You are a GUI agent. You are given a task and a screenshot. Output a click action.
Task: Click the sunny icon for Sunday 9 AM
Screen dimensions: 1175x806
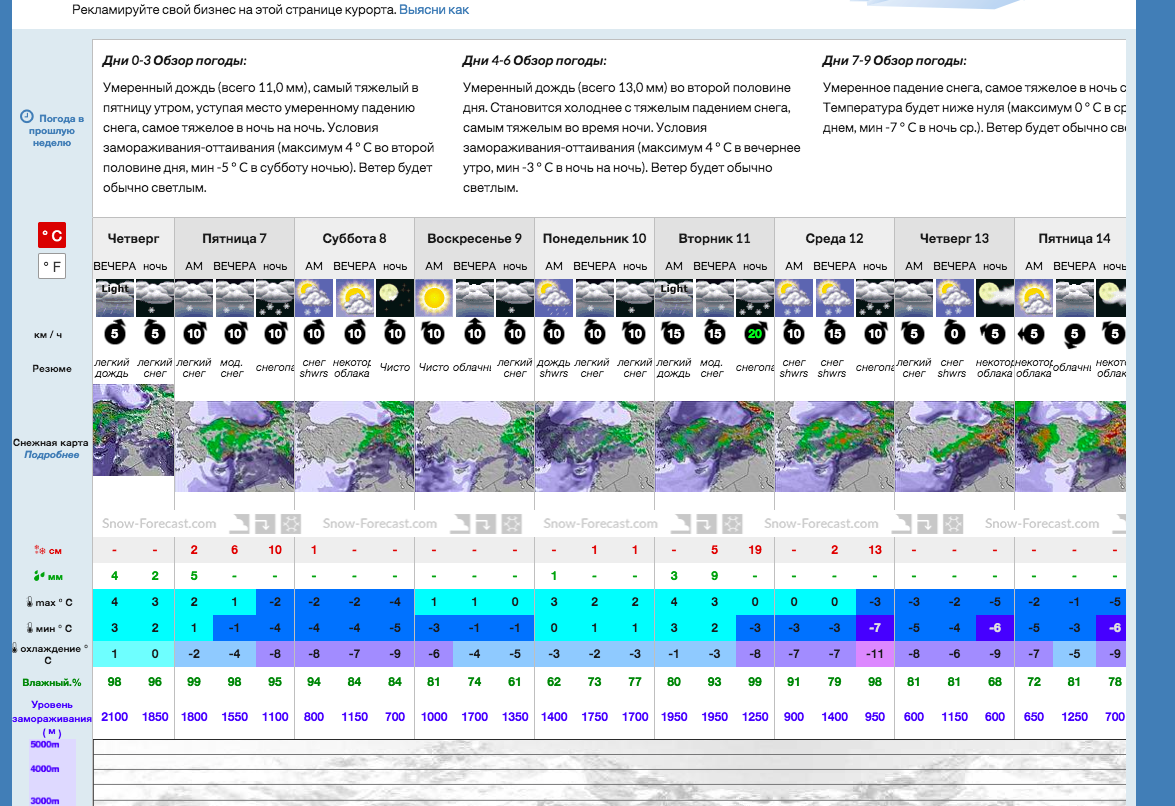(x=434, y=298)
